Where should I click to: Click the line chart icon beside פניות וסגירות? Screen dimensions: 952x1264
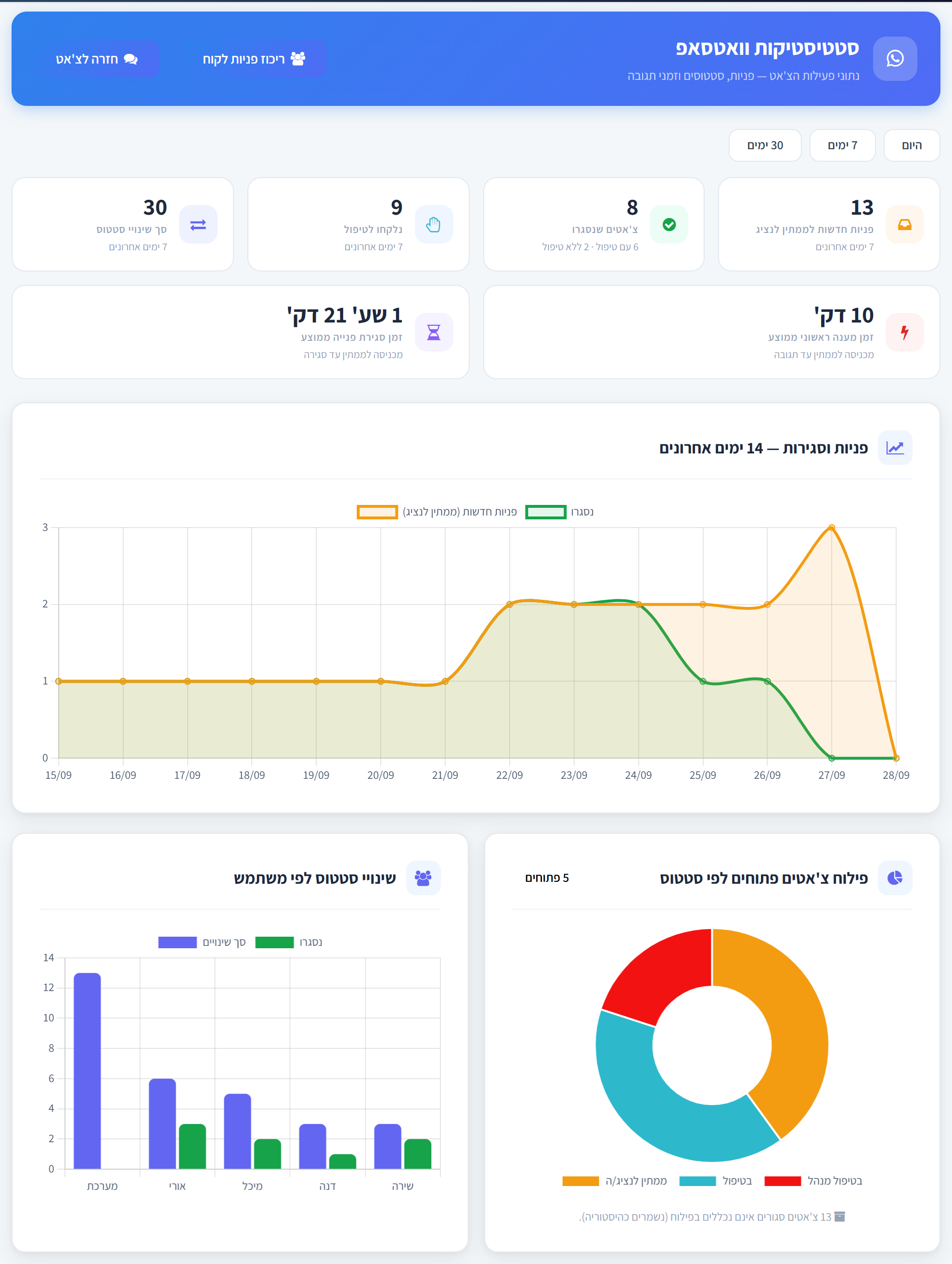coord(895,448)
